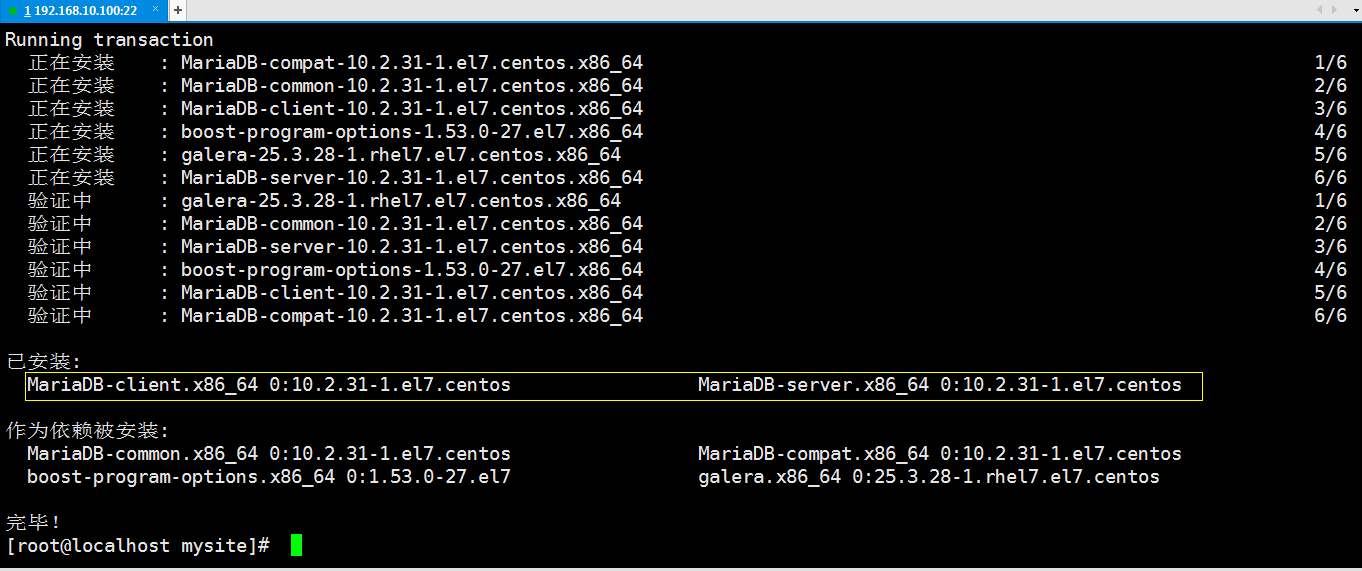Click 'MariaDB-compat.x86_64 0:10.2.31-1.el7.centos' entry

pyautogui.click(x=940, y=454)
